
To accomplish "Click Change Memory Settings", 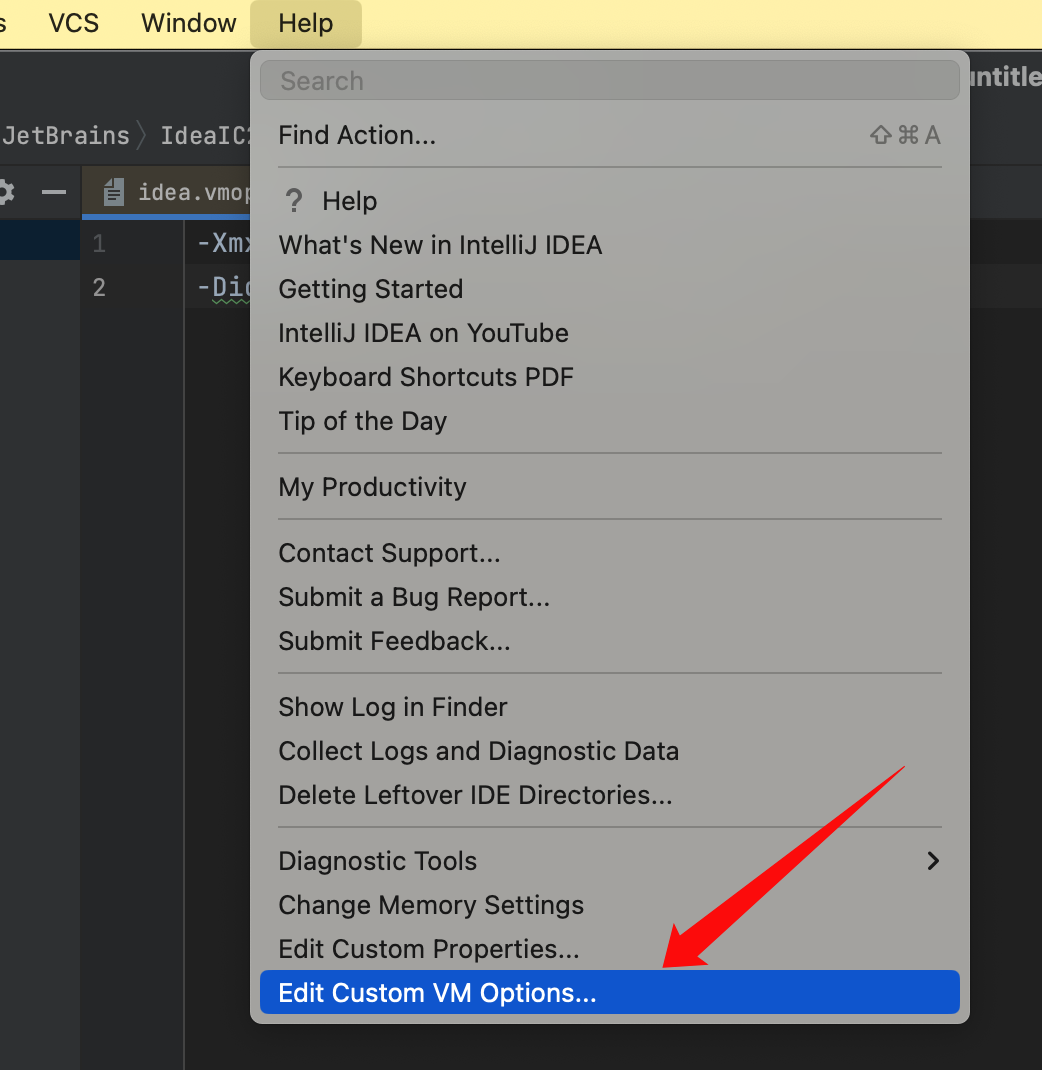I will click(x=431, y=905).
